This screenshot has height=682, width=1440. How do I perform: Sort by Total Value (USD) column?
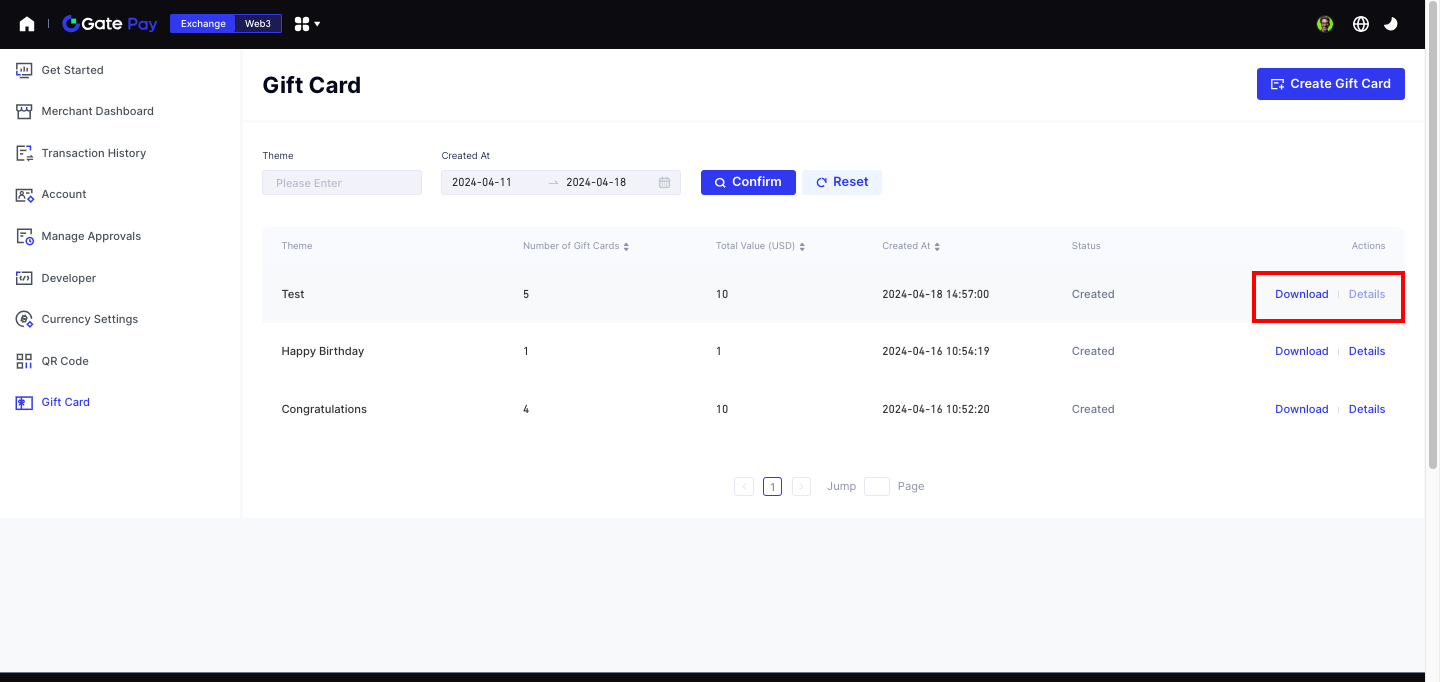coord(802,246)
